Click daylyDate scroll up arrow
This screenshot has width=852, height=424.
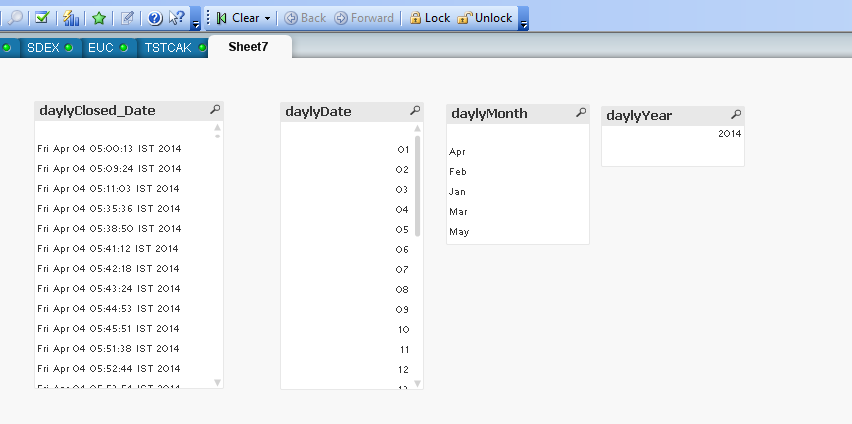click(417, 128)
